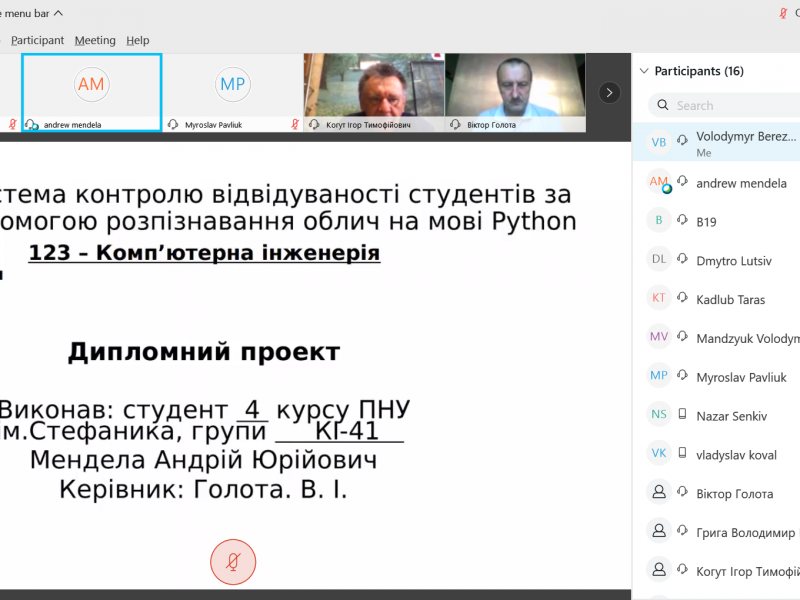
Task: Unmute with the red microphone button
Action: coord(232,562)
